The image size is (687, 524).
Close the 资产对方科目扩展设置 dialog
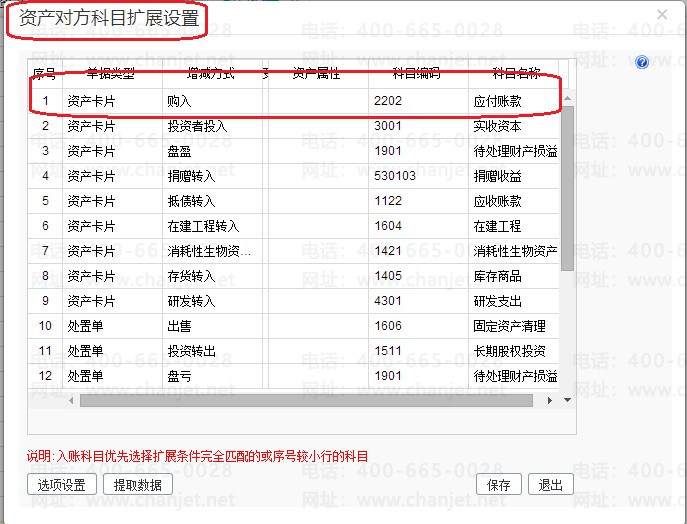(662, 14)
